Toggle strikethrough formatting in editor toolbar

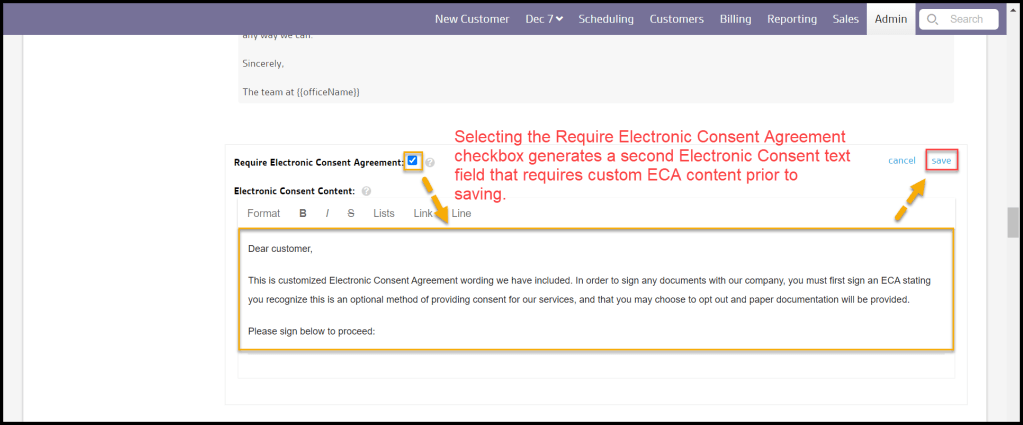[351, 213]
